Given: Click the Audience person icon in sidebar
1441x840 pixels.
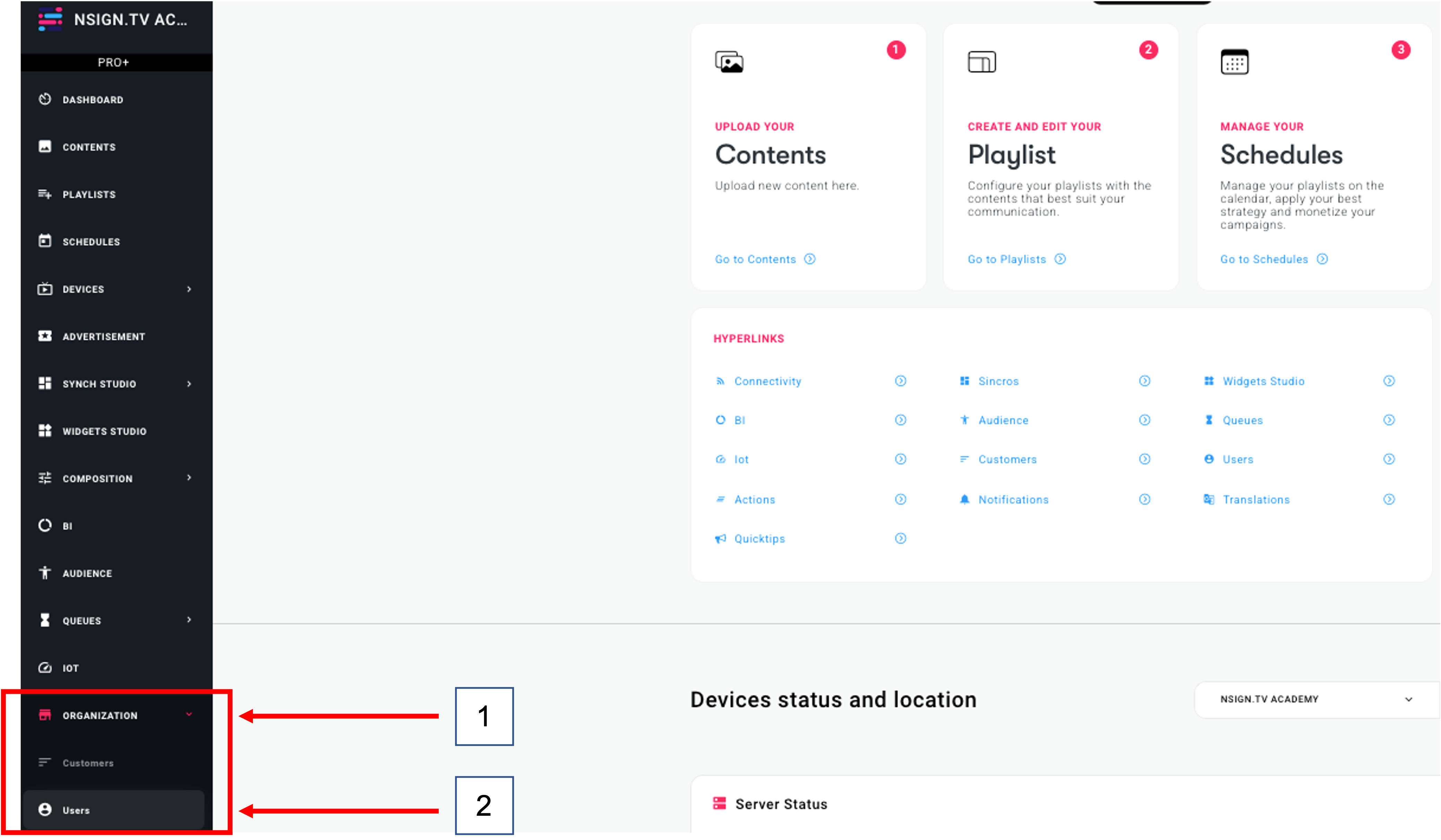Looking at the screenshot, I should (x=45, y=573).
